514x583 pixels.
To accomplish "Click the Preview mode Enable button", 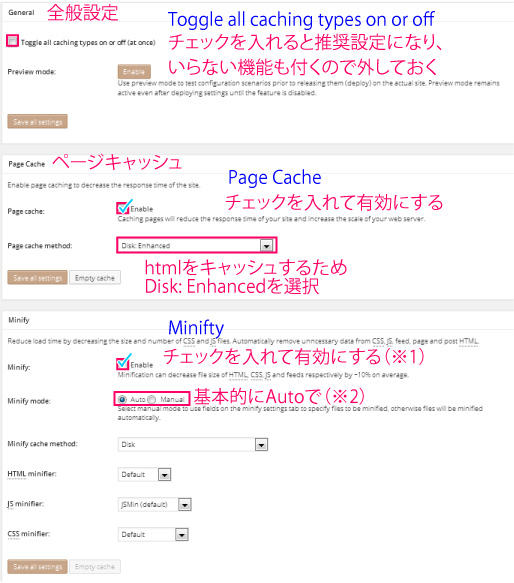I will coord(134,71).
